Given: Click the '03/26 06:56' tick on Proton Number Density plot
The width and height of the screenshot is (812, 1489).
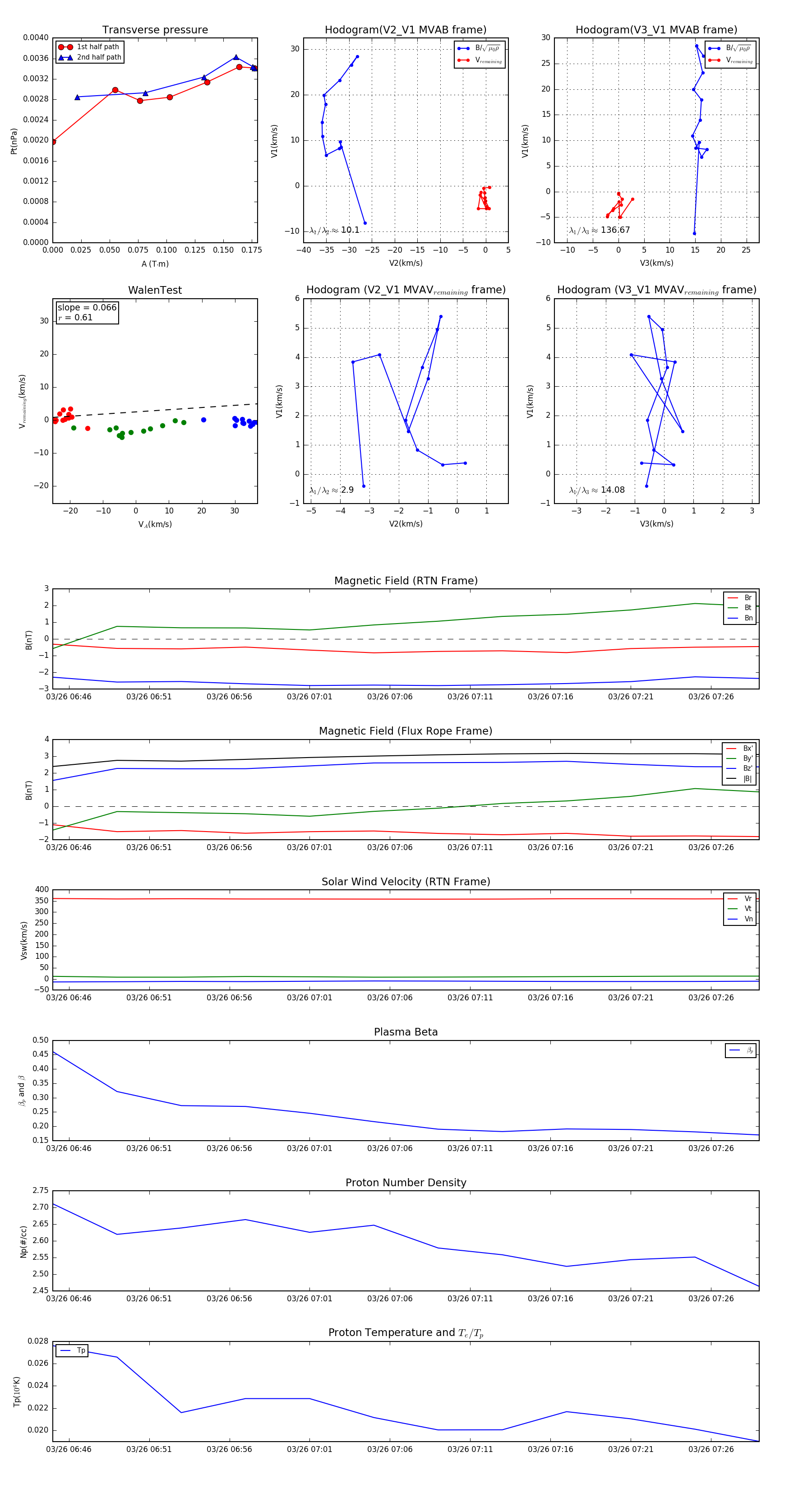Looking at the screenshot, I should (230, 1298).
